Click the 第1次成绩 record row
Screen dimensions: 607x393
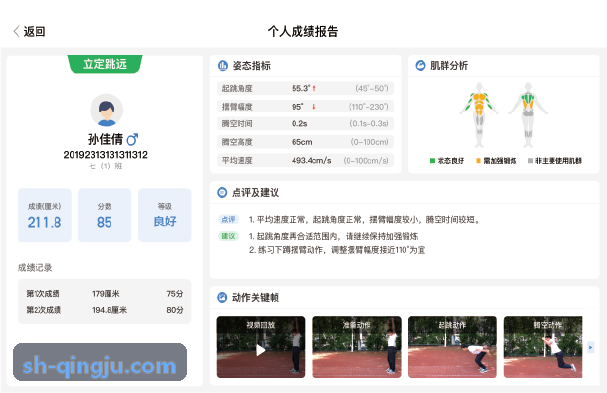tap(105, 294)
